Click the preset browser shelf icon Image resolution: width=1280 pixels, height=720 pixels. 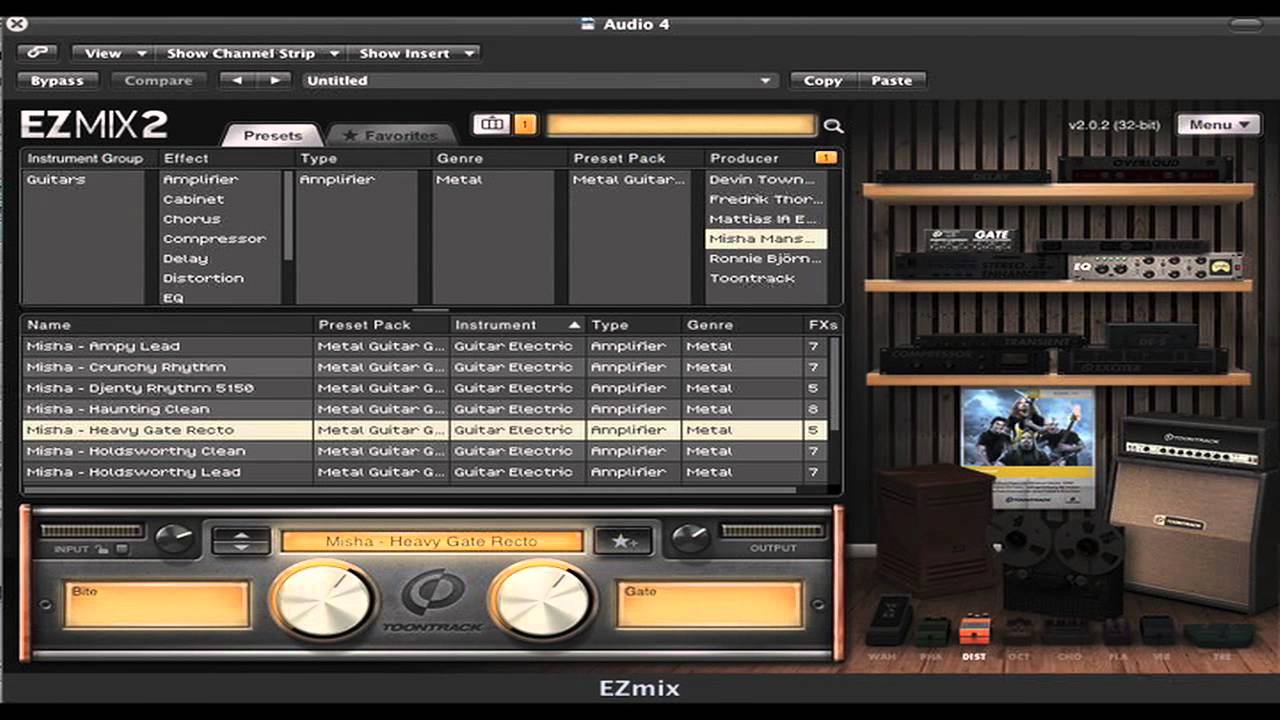coord(491,124)
